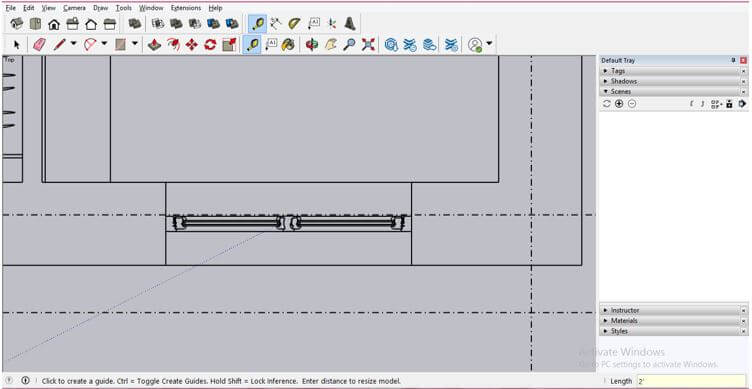The height and width of the screenshot is (389, 752).
Task: Open the Edit menu
Action: point(29,8)
